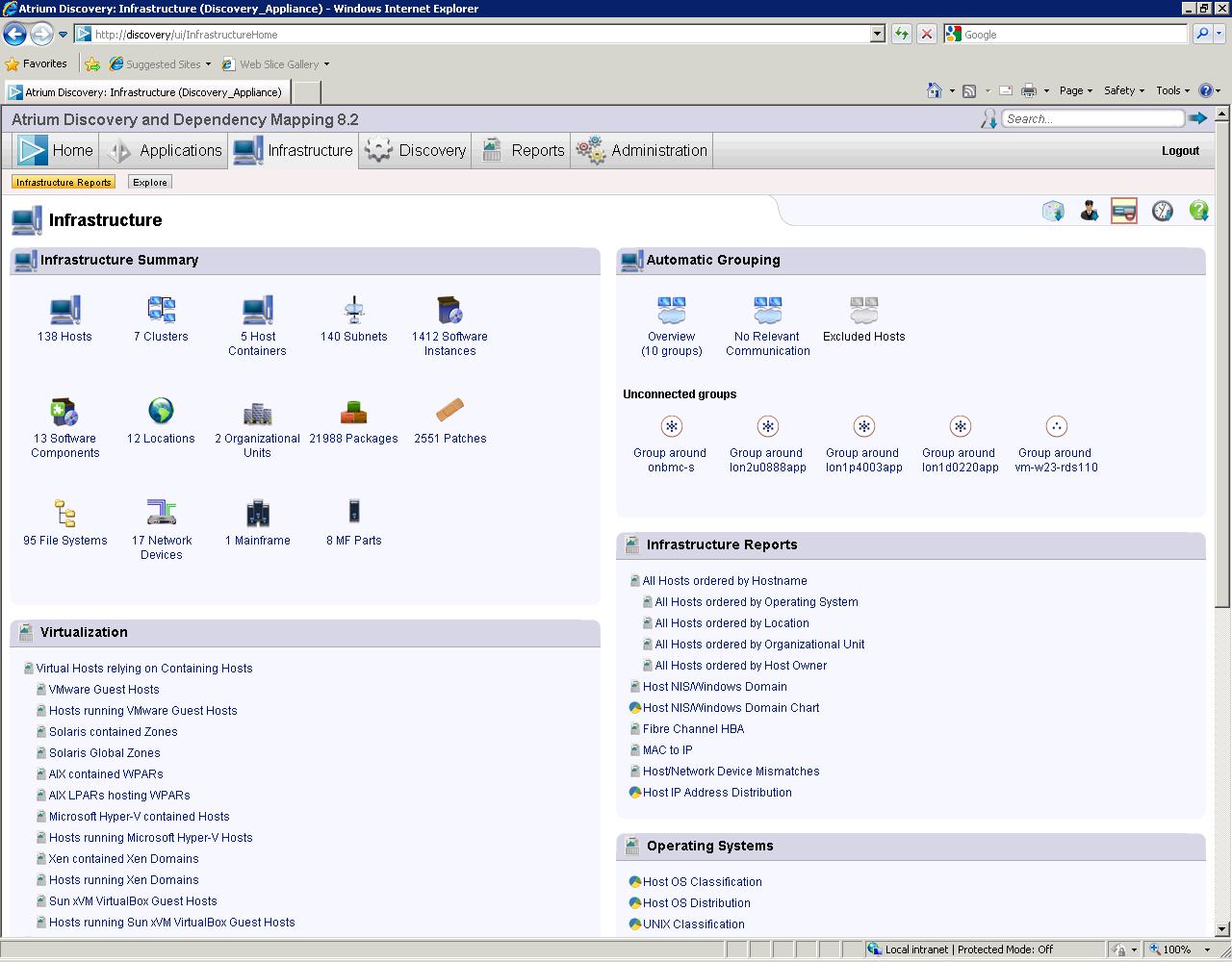Open the 8 MF Parts icon

point(354,511)
